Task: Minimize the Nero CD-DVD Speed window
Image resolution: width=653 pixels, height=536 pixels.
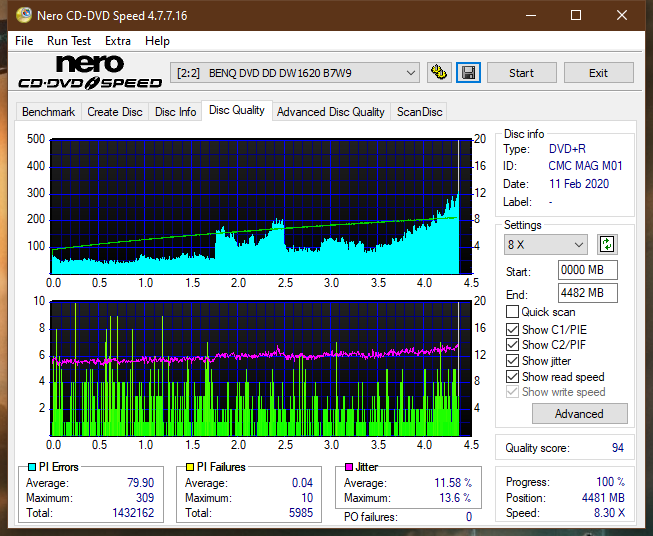Action: pyautogui.click(x=531, y=15)
